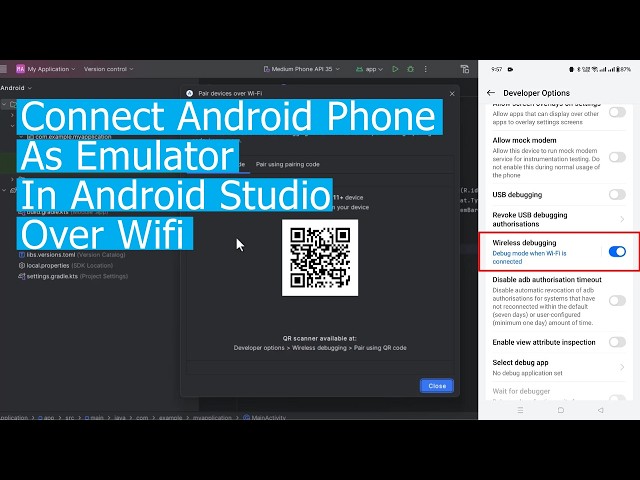Click the Developer Options title text

coord(536,93)
